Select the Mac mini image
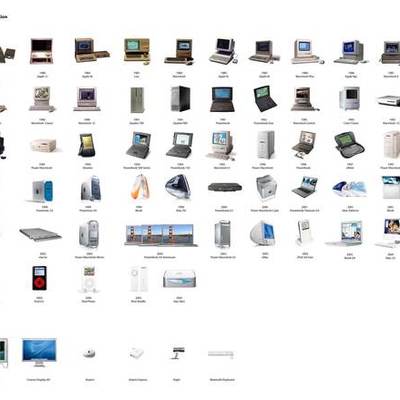This screenshot has height=400, width=400. pos(179,279)
